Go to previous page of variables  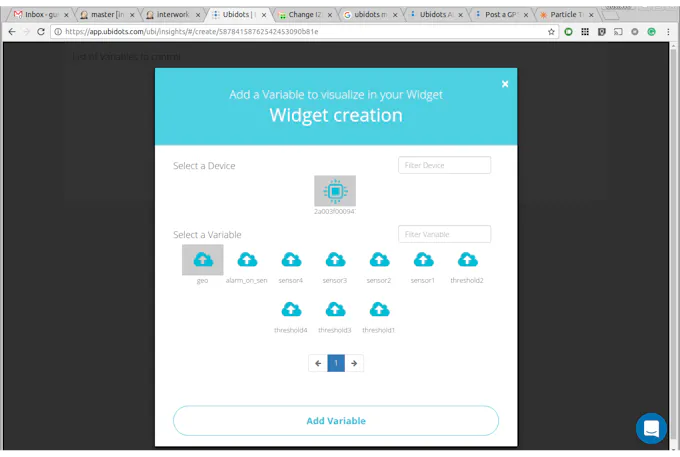click(318, 363)
